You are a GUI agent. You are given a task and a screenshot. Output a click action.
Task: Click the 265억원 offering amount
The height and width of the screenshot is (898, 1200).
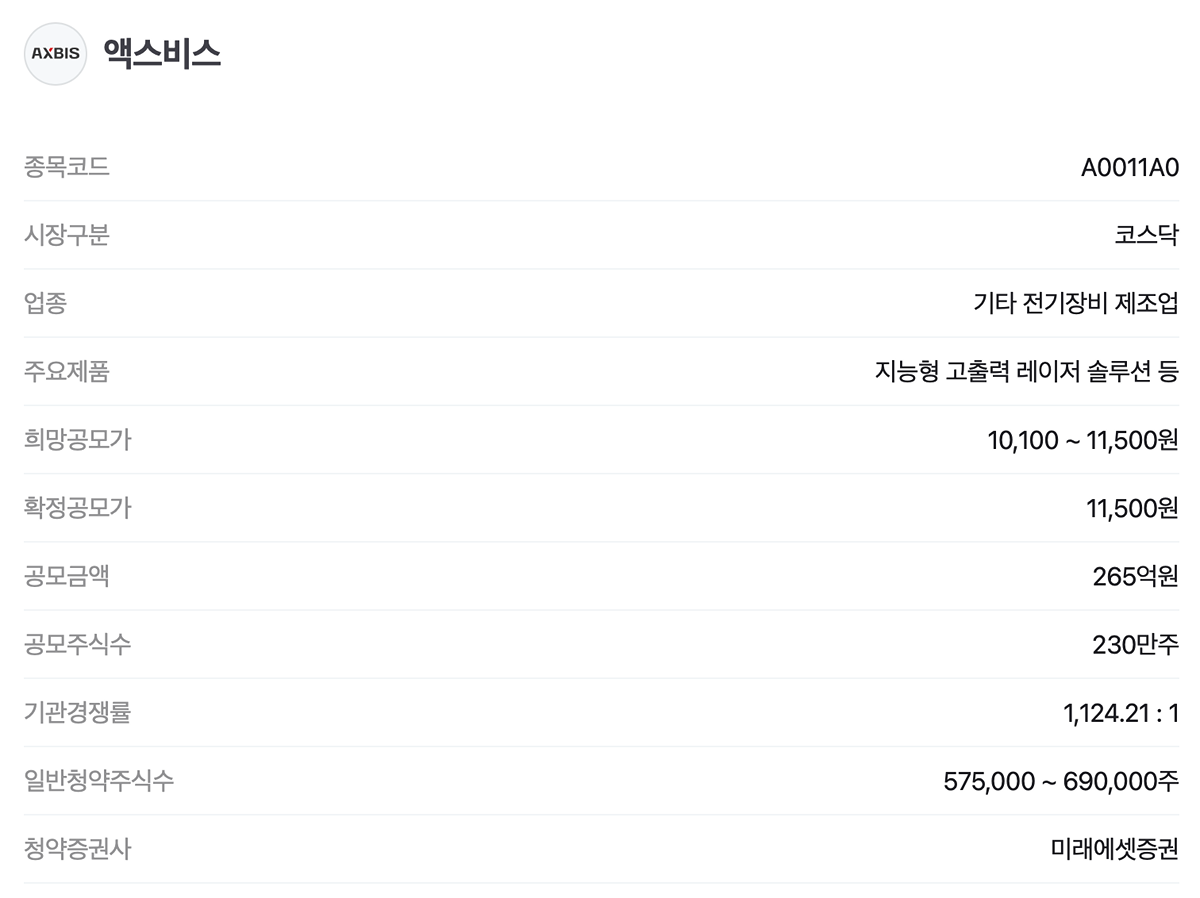1135,577
